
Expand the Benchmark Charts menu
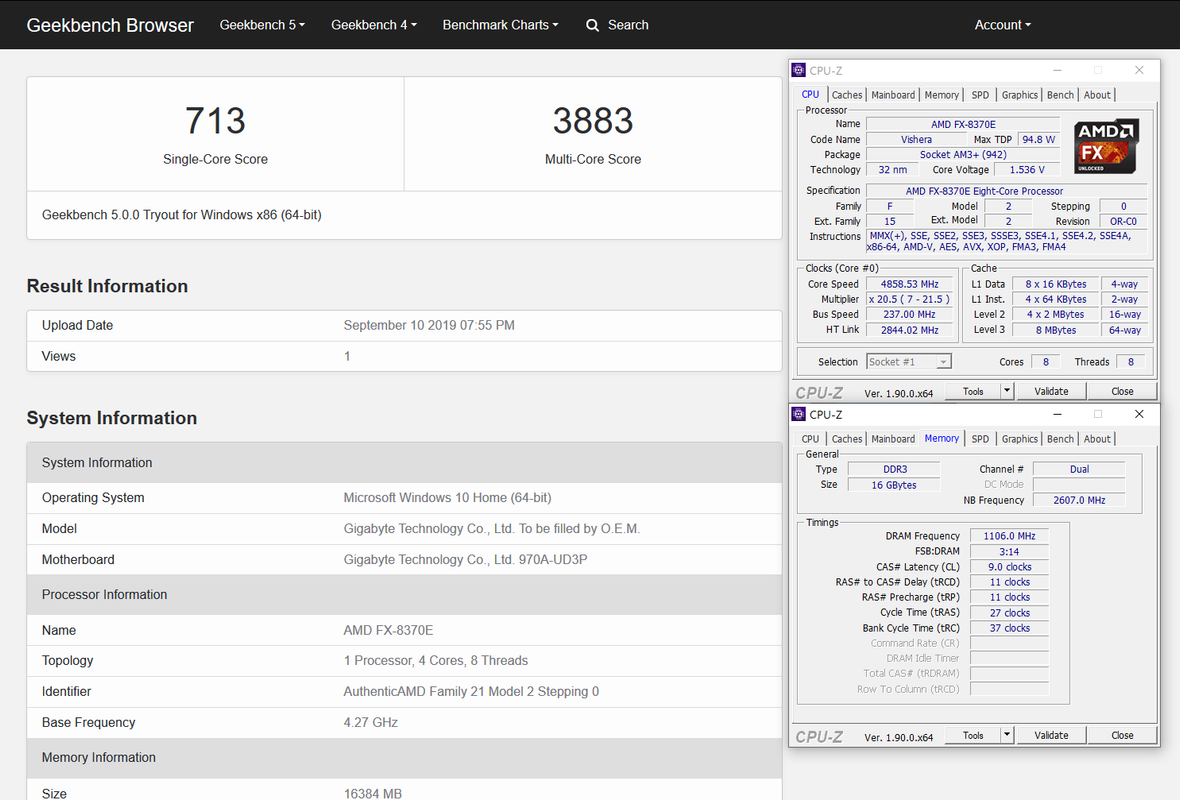500,25
